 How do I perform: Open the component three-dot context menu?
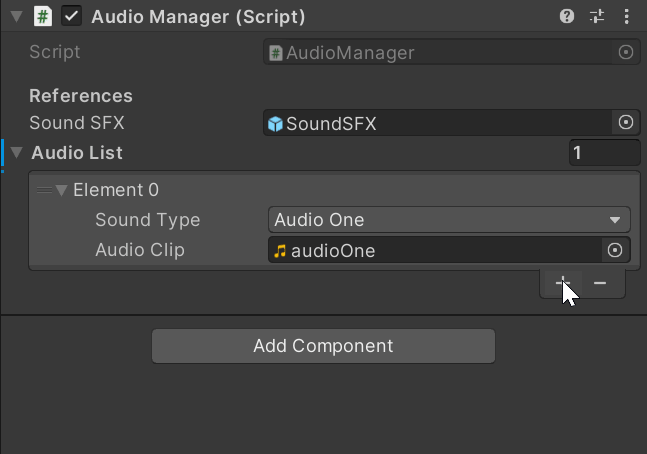coord(626,17)
